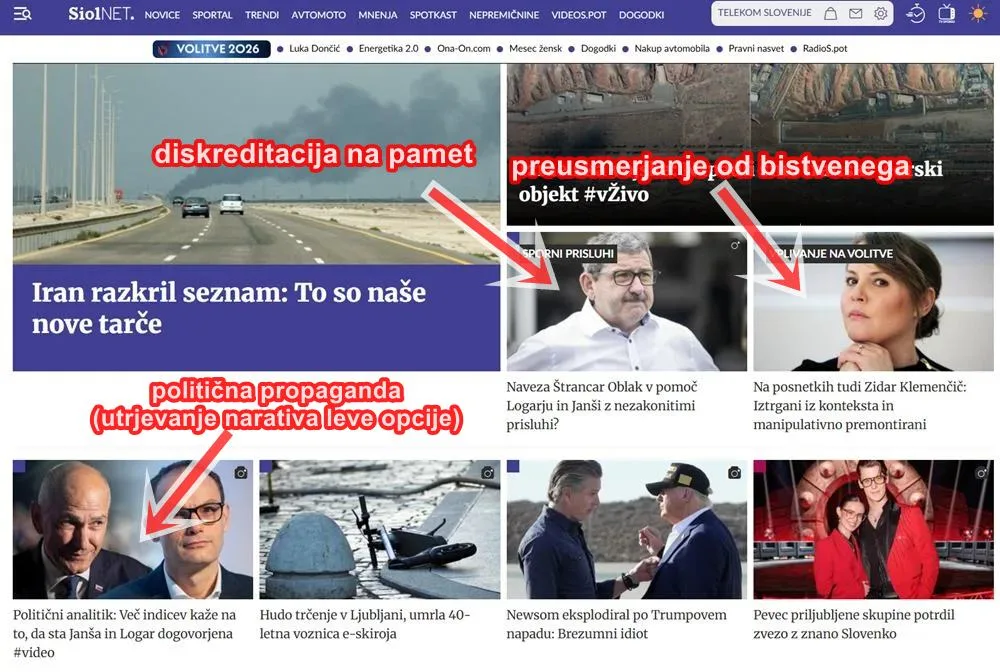Image resolution: width=1000 pixels, height=672 pixels.
Task: Open the settings gear icon
Action: pyautogui.click(x=880, y=14)
